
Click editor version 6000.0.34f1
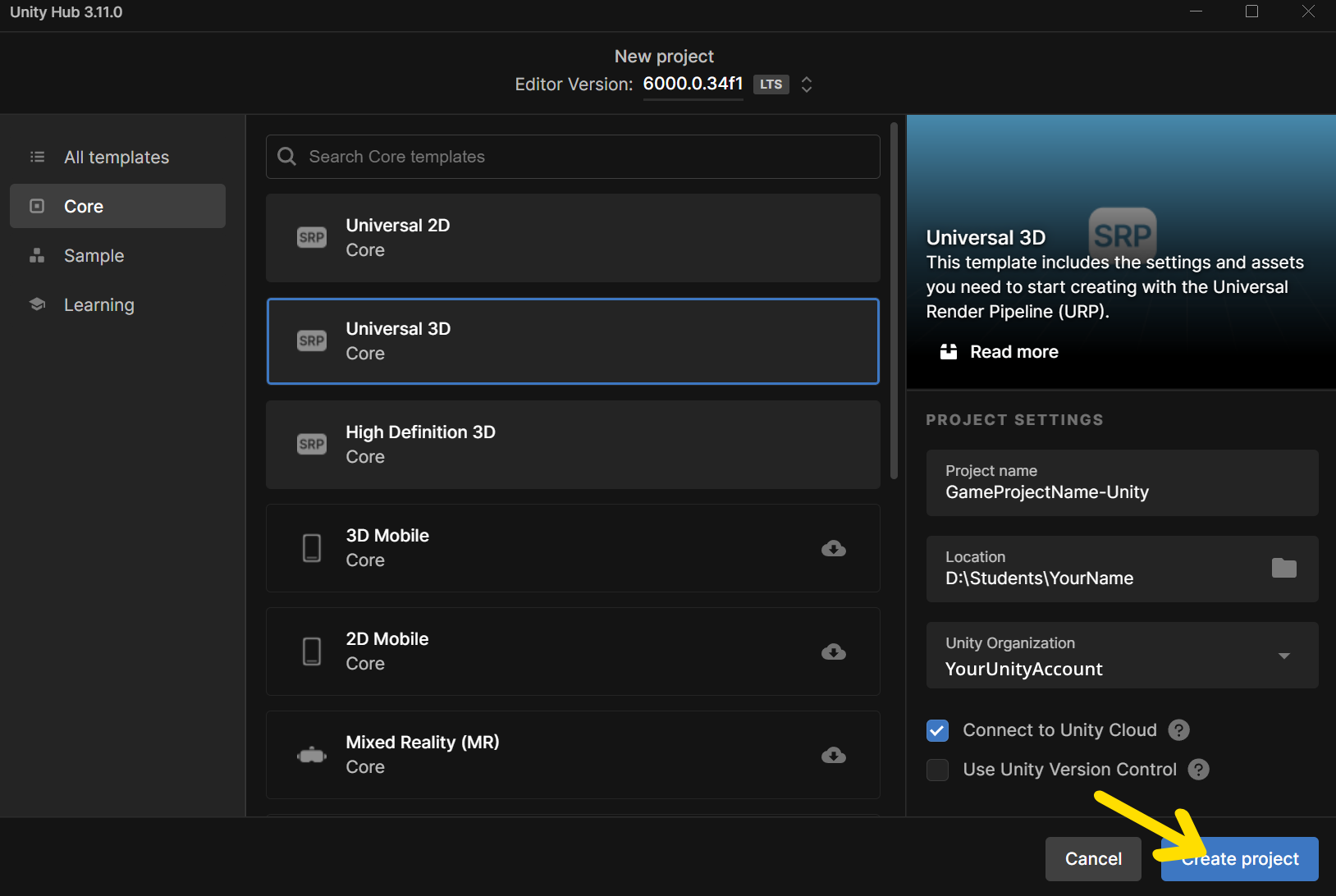[693, 84]
